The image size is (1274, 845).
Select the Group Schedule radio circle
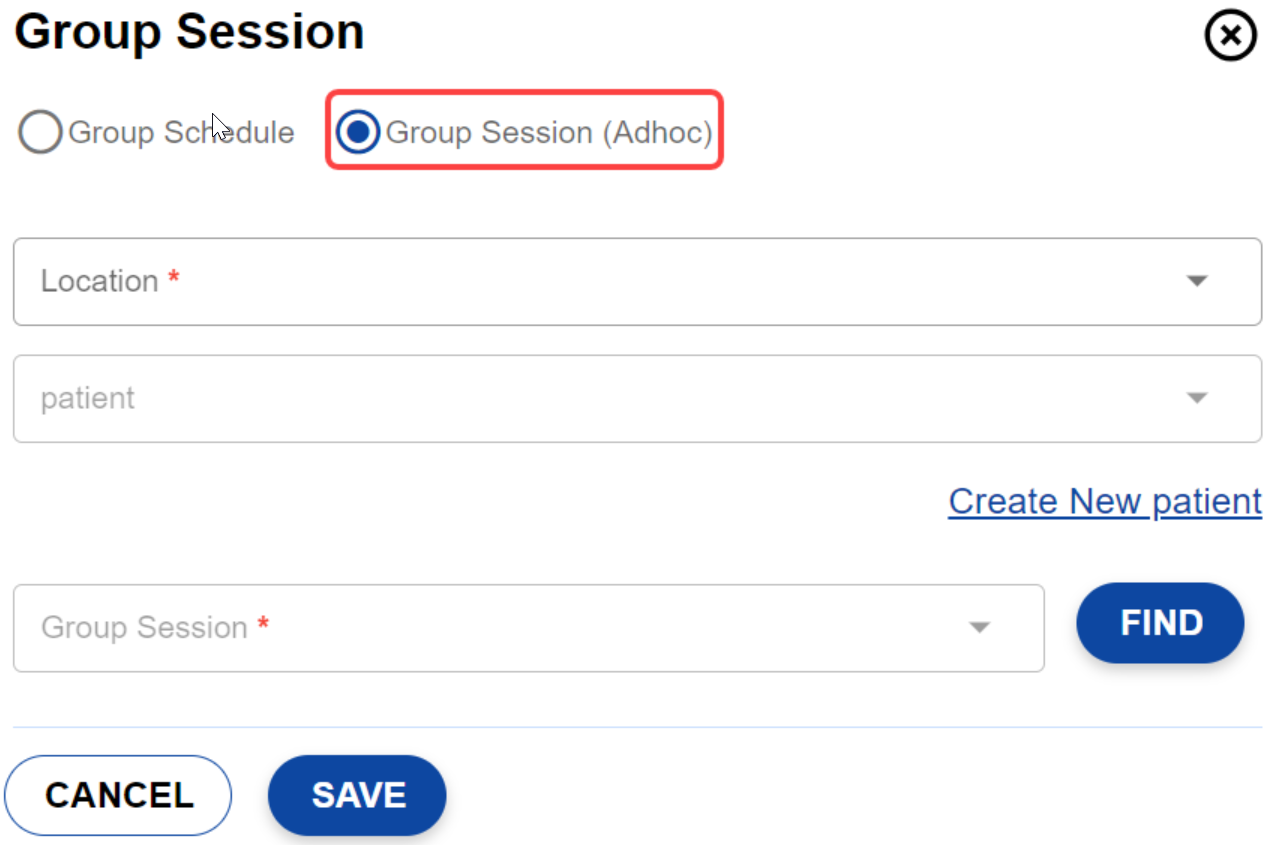[x=41, y=132]
